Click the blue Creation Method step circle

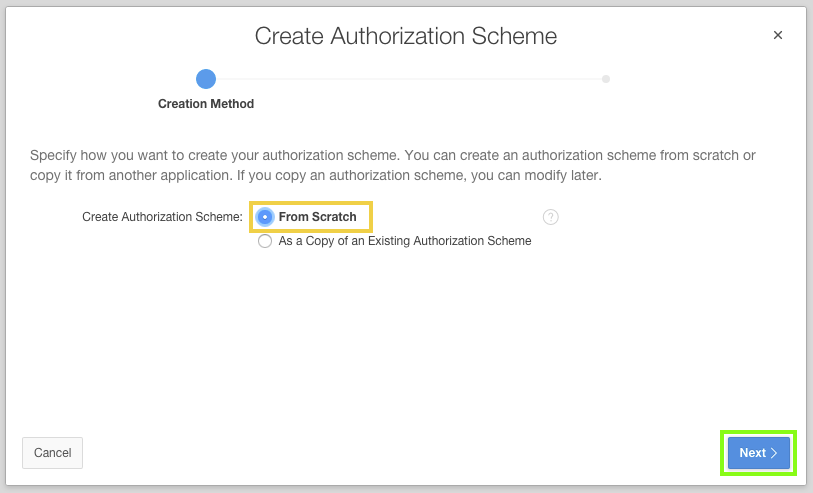[206, 78]
